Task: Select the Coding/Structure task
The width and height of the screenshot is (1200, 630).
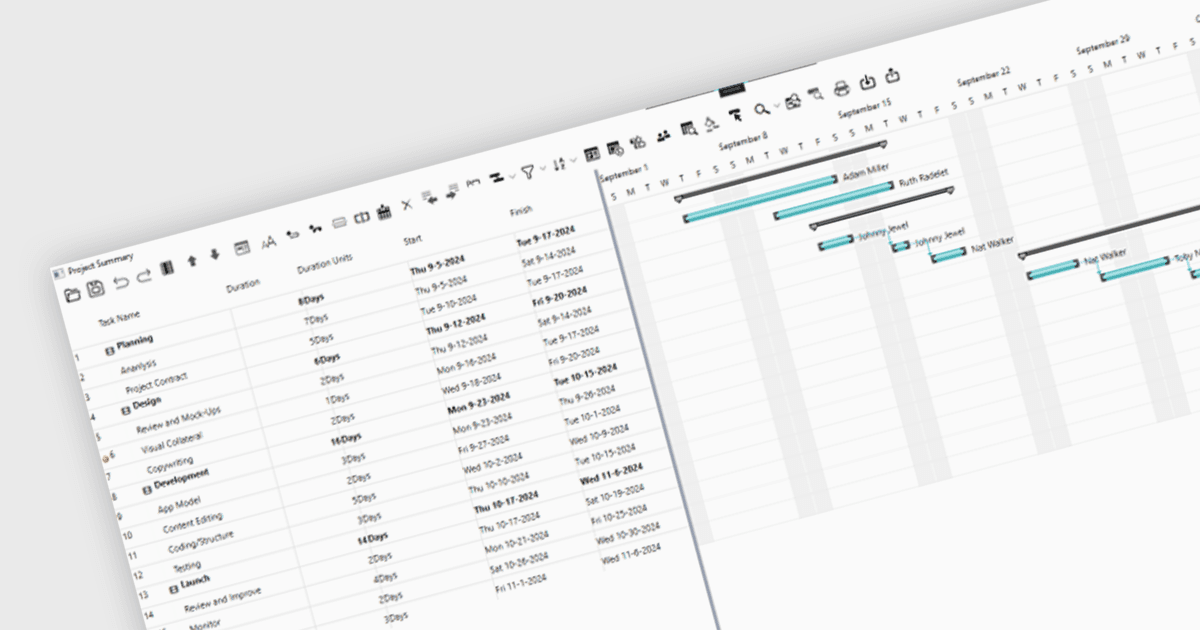Action: tap(201, 542)
